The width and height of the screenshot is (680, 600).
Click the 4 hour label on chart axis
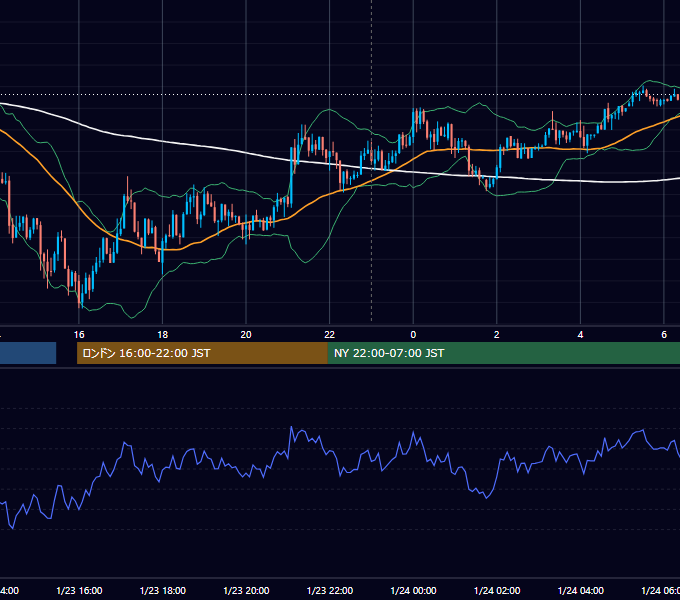(580, 335)
